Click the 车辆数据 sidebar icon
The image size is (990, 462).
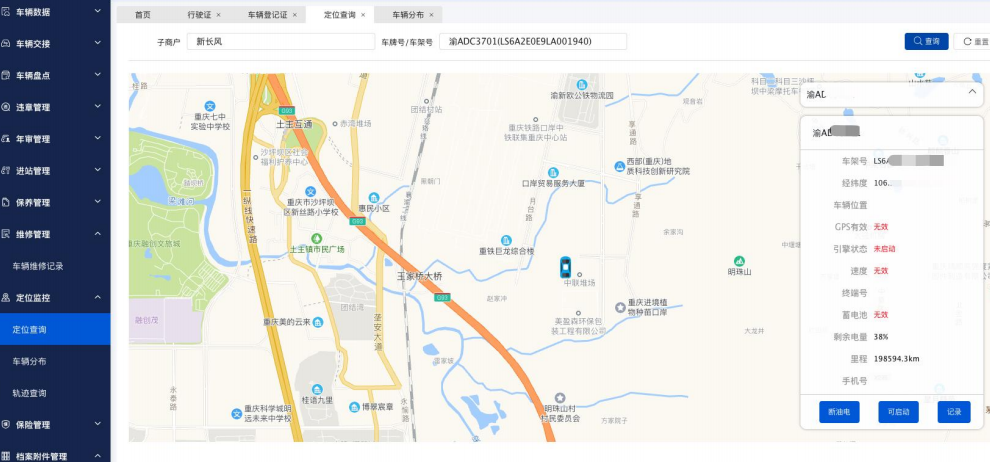pyautogui.click(x=7, y=11)
